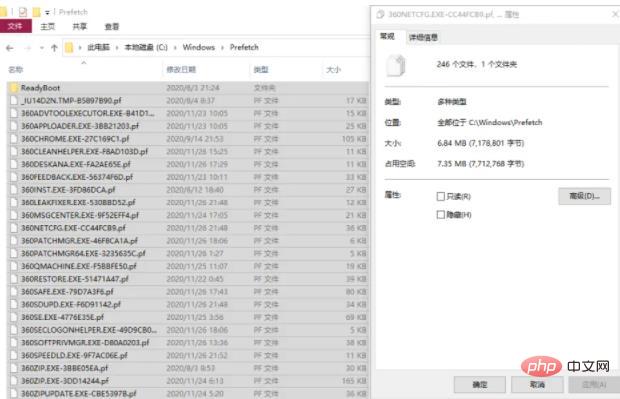Click the 取消 button
Viewport: 620px width, 399px height.
click(537, 384)
